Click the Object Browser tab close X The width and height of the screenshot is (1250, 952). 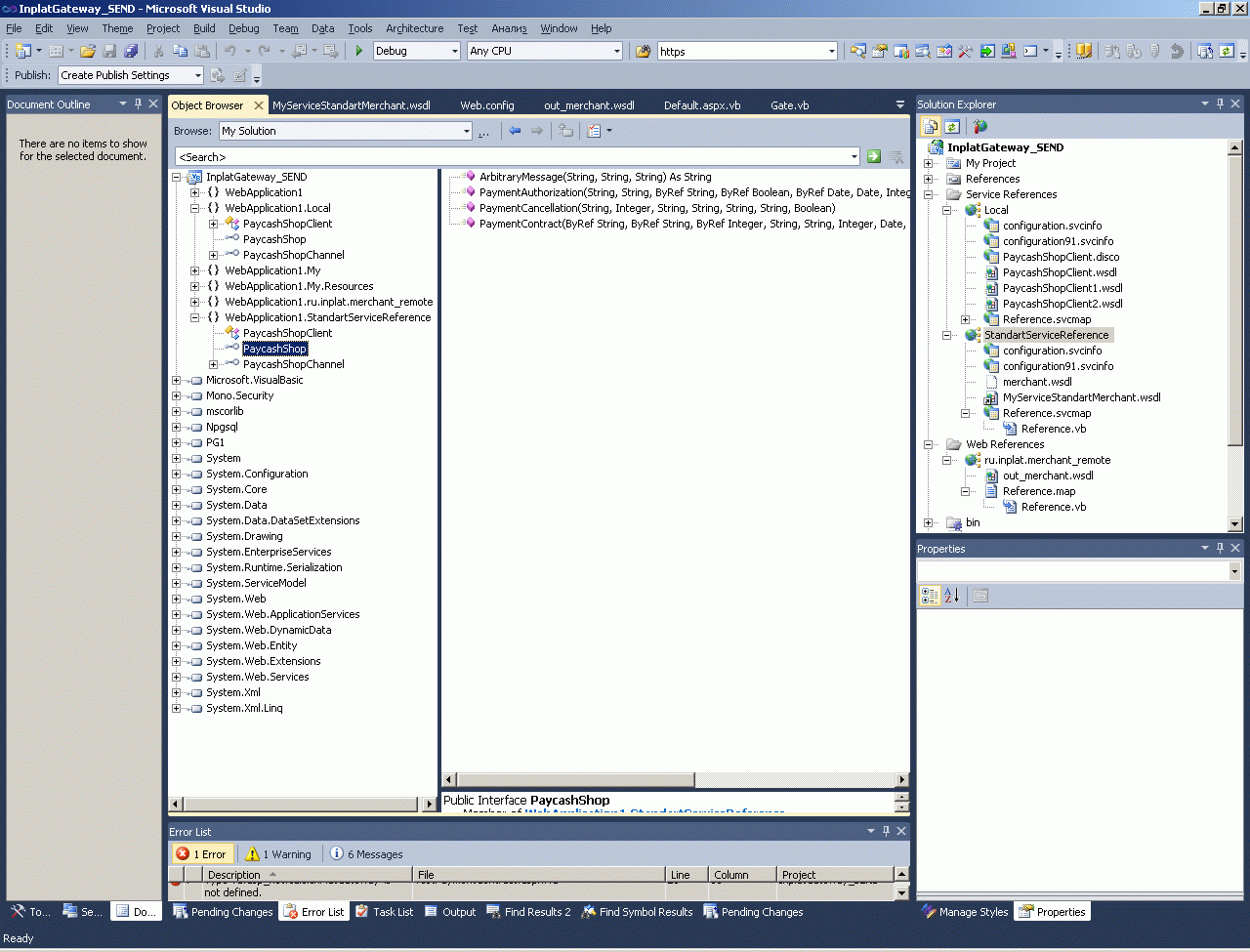coord(259,105)
